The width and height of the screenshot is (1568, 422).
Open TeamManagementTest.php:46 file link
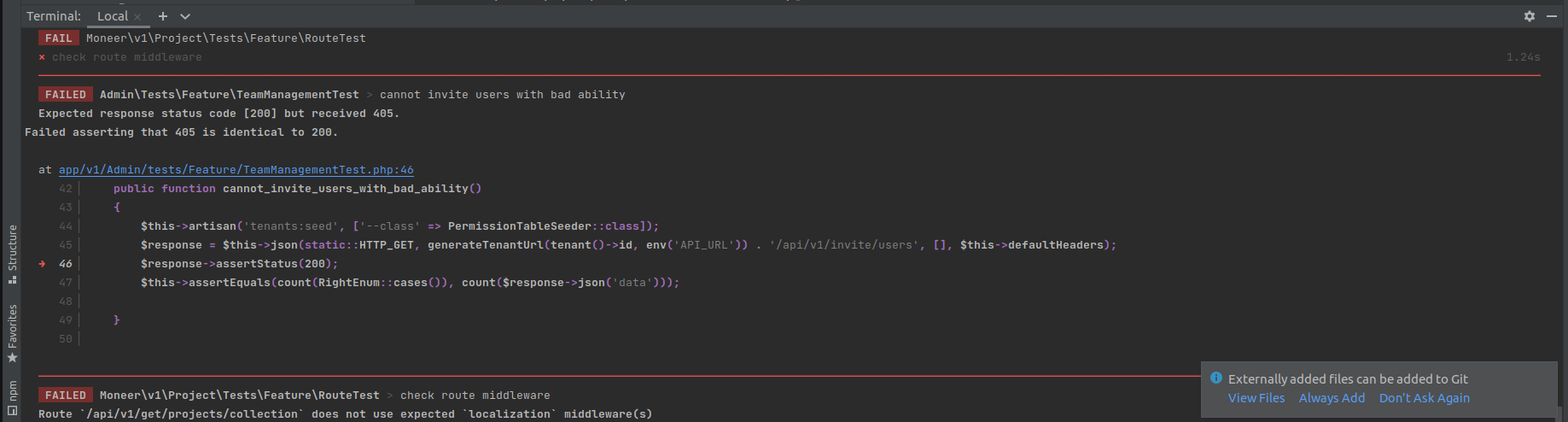coord(236,170)
